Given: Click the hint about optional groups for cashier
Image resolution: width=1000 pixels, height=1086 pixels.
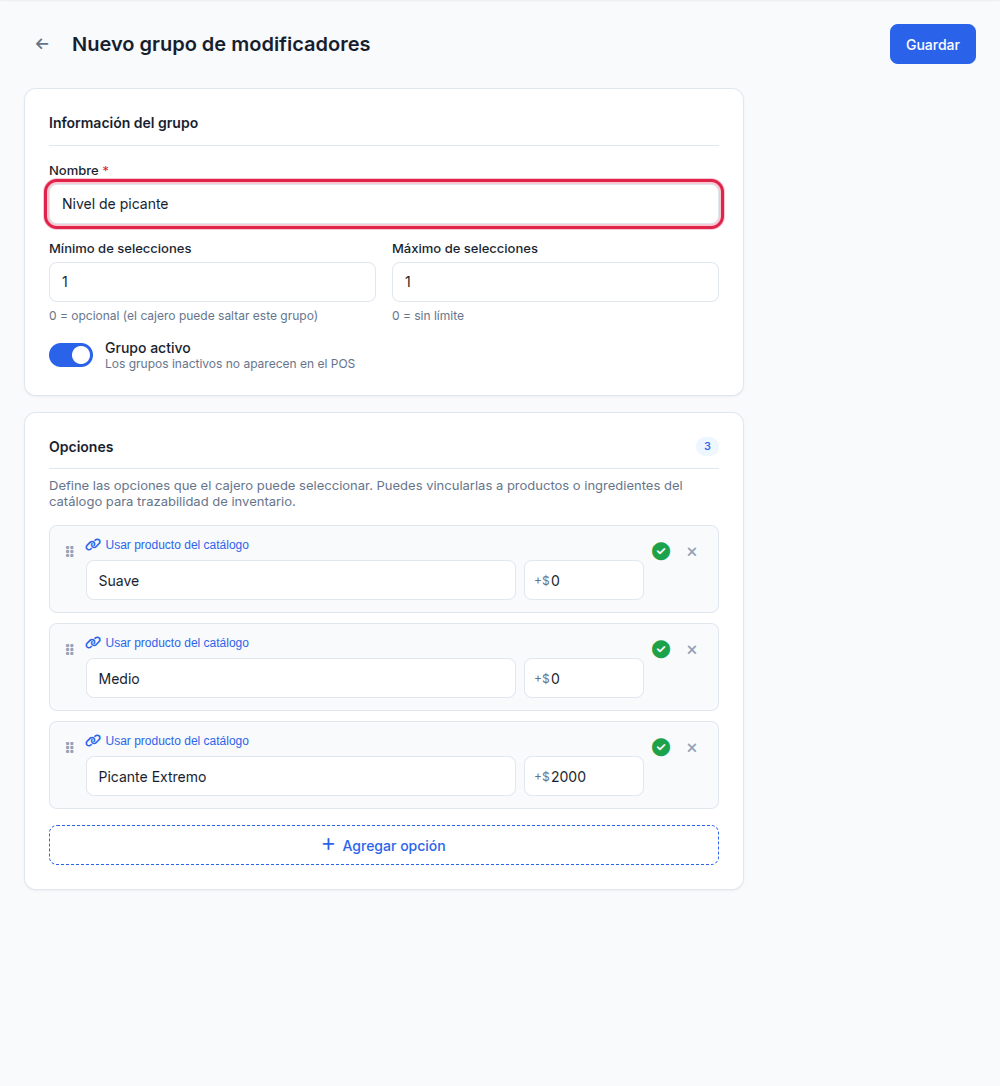Looking at the screenshot, I should click(184, 316).
